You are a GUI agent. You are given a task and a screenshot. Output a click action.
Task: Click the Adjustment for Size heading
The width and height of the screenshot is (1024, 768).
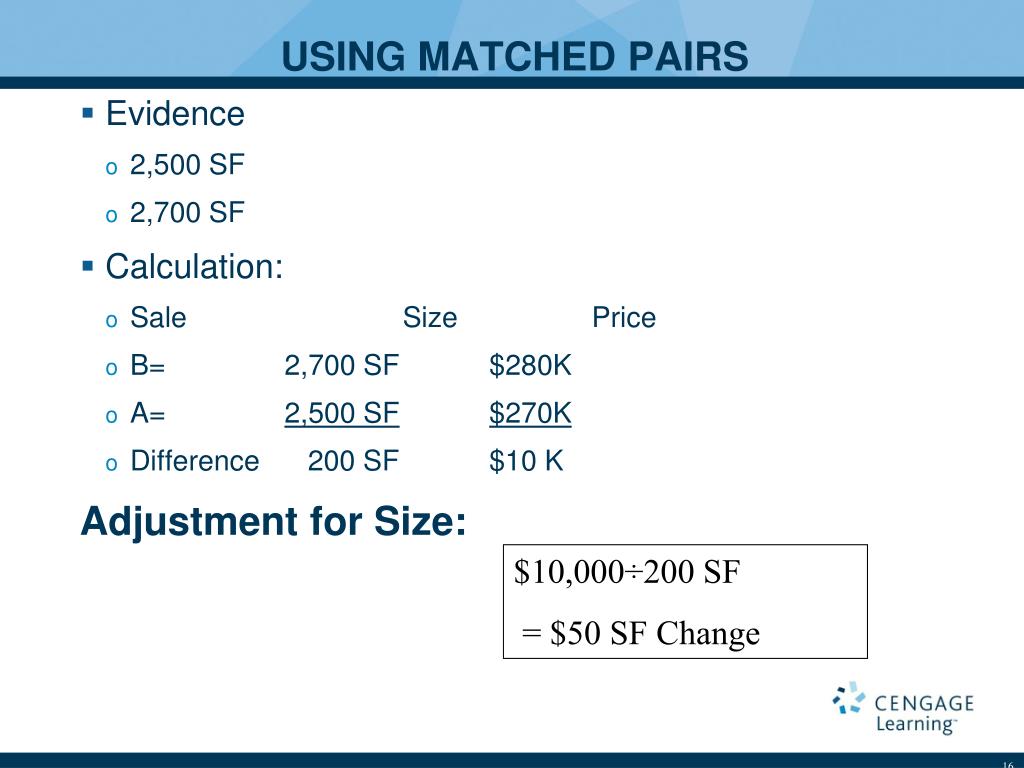tap(273, 522)
